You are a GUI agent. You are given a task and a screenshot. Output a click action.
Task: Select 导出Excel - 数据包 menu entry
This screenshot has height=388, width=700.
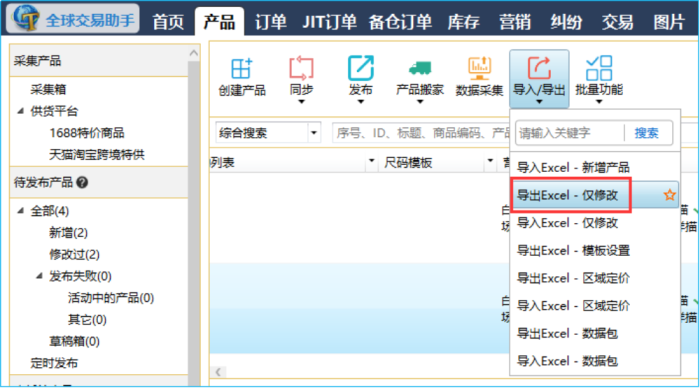[x=595, y=334]
